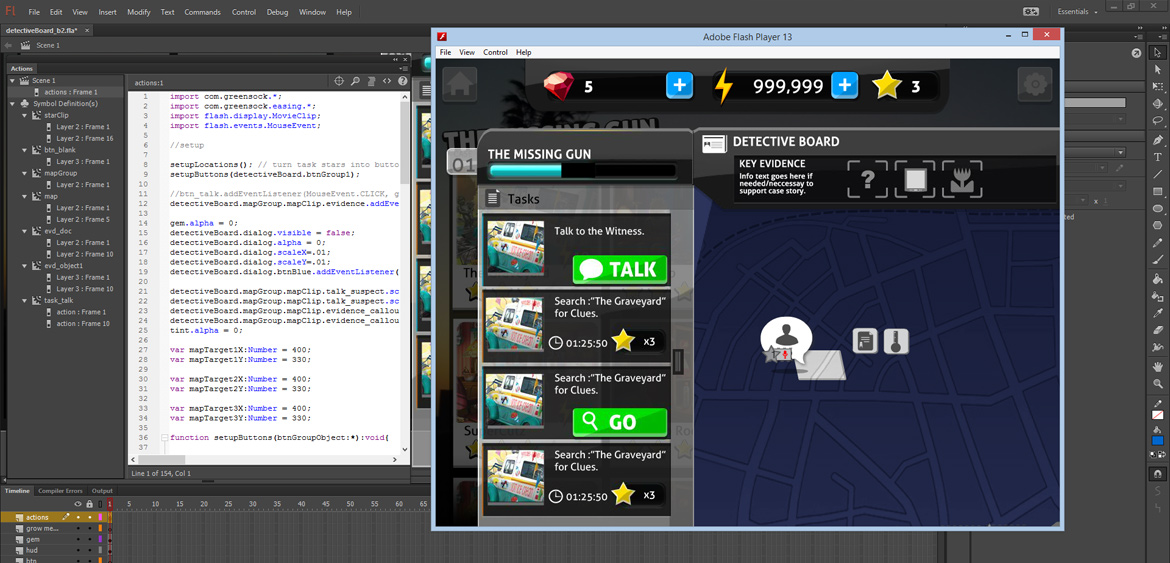
Task: Open the Essentials workspace dropdown
Action: (x=1077, y=12)
